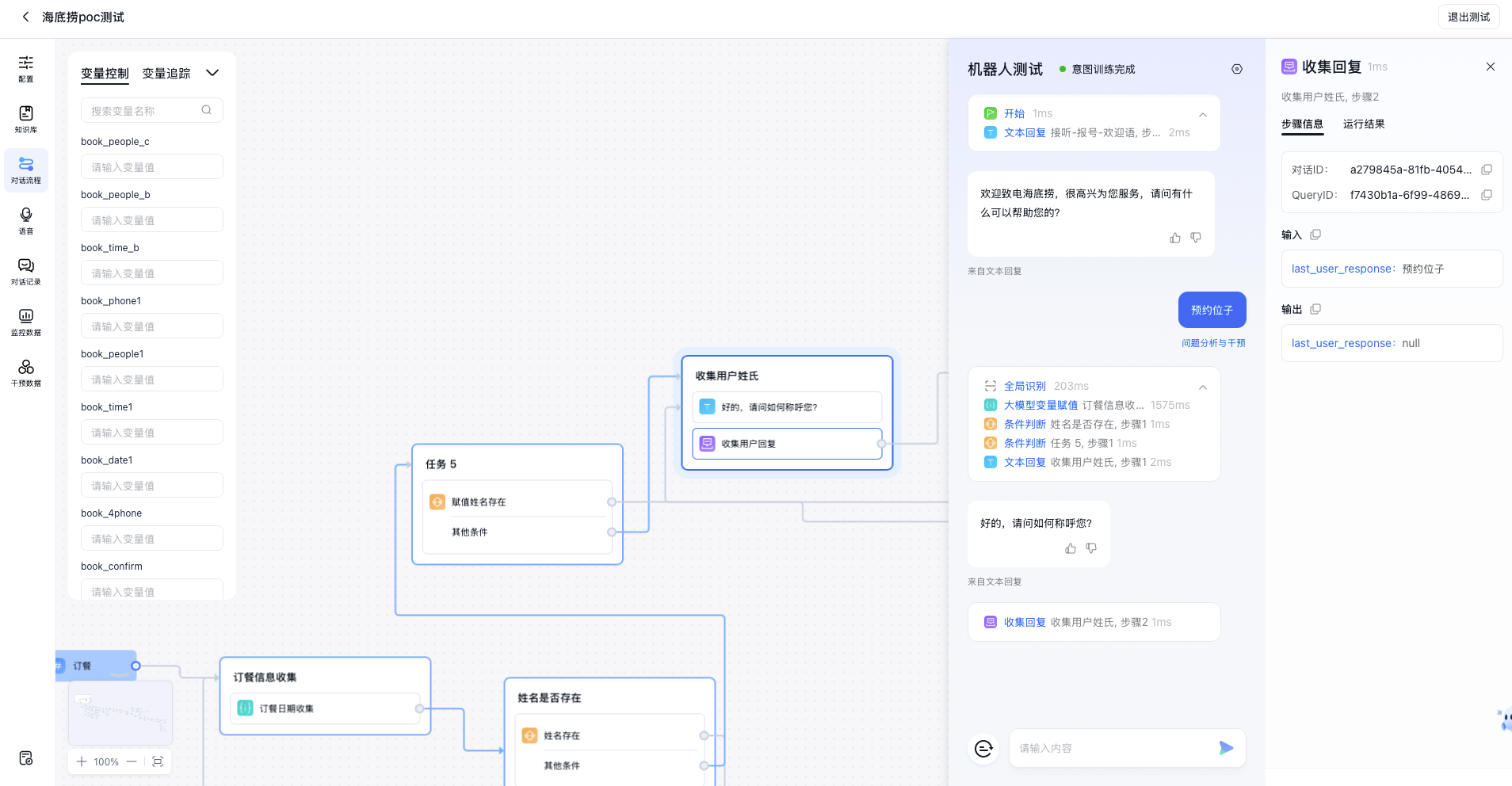Click the send message arrow icon

pyautogui.click(x=1226, y=748)
